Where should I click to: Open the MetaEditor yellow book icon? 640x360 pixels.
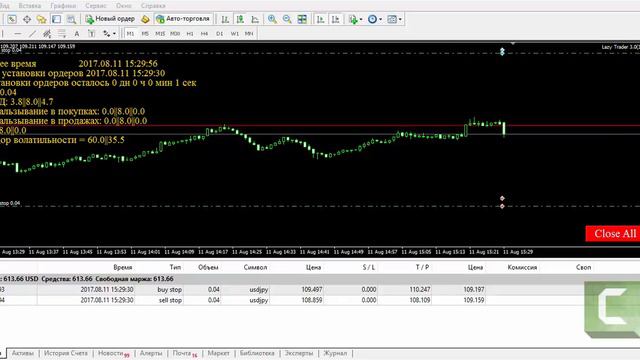point(145,19)
